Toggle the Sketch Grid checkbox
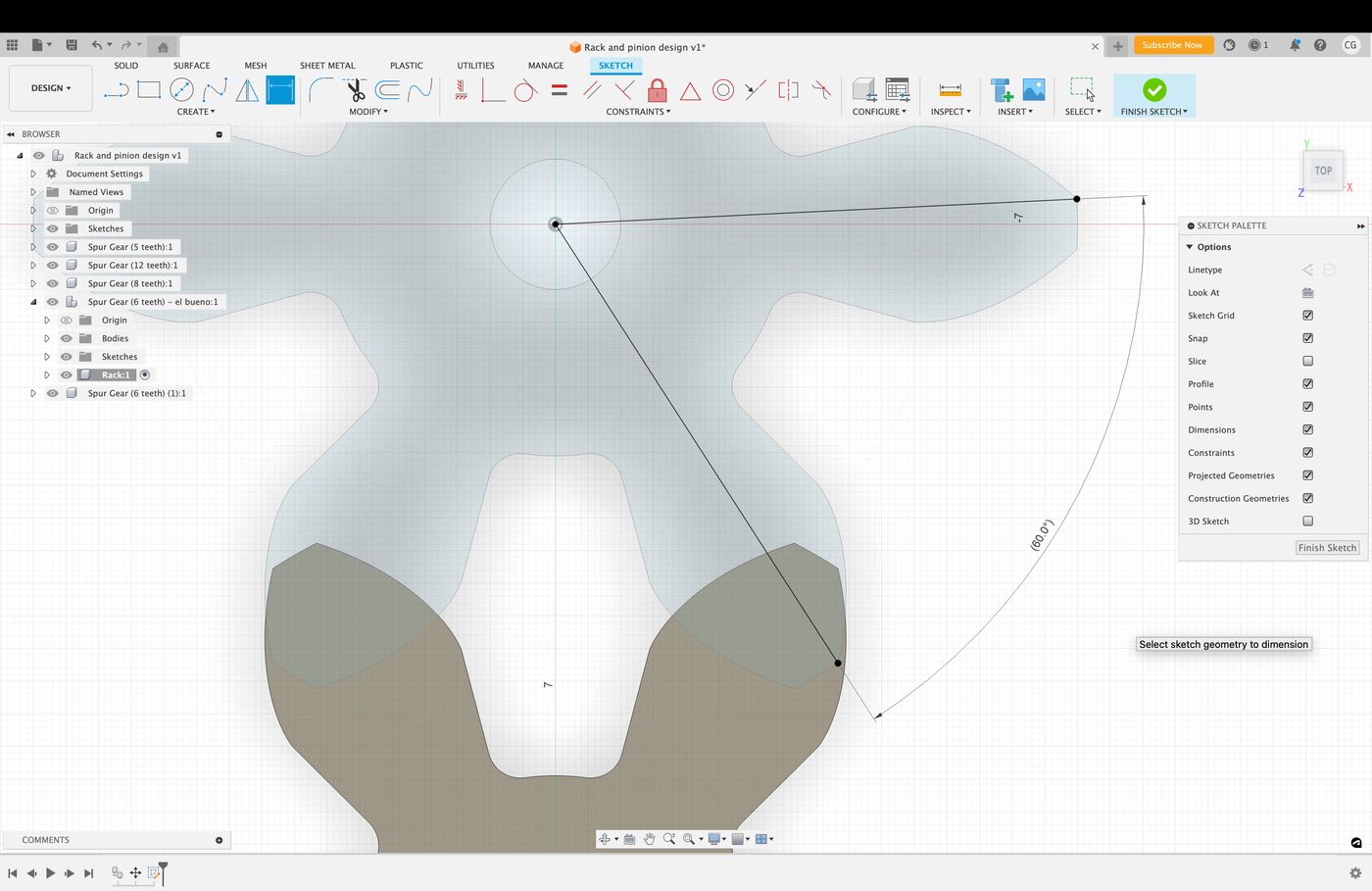The width and height of the screenshot is (1372, 891). tap(1307, 316)
